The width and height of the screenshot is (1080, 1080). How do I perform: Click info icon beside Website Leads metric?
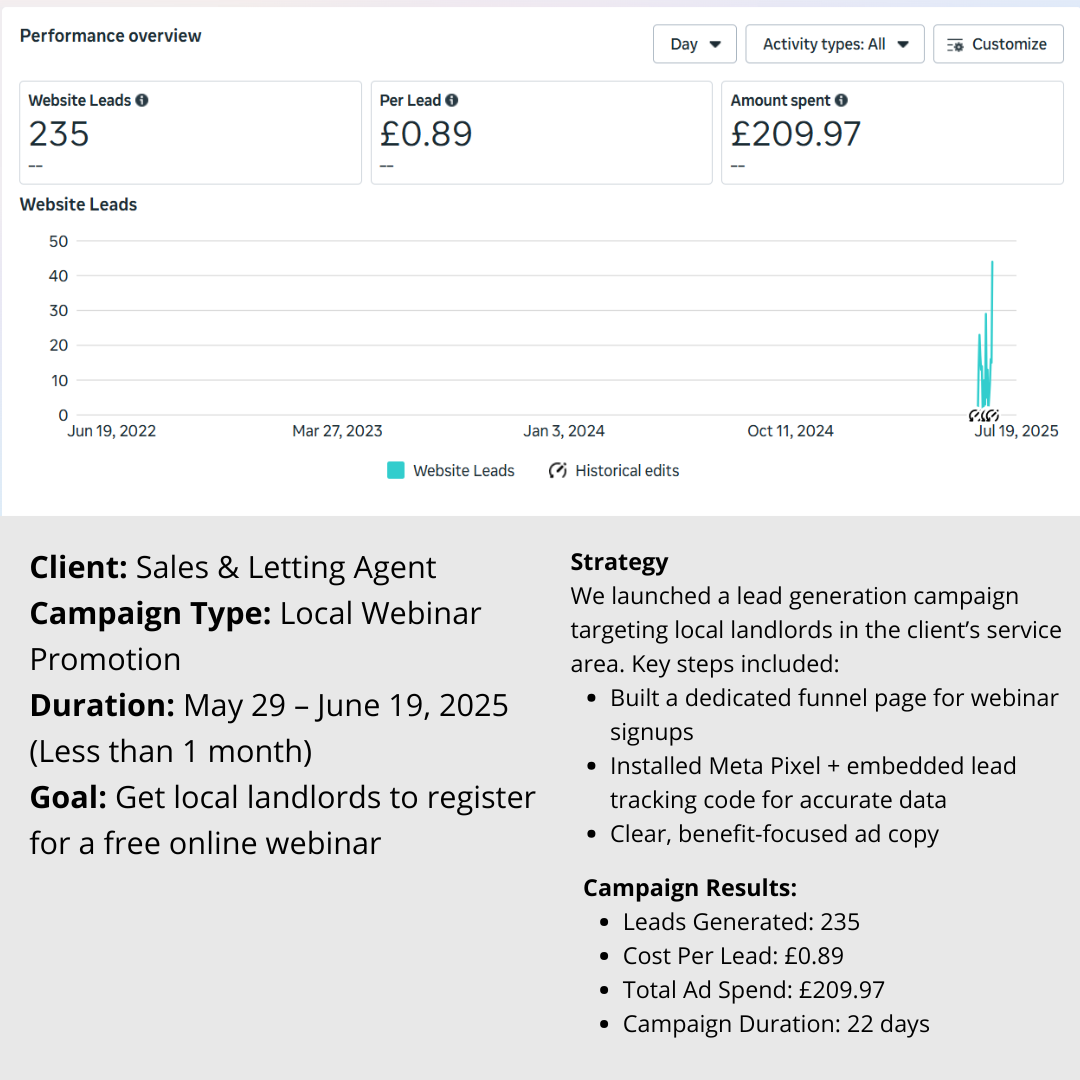(x=142, y=101)
